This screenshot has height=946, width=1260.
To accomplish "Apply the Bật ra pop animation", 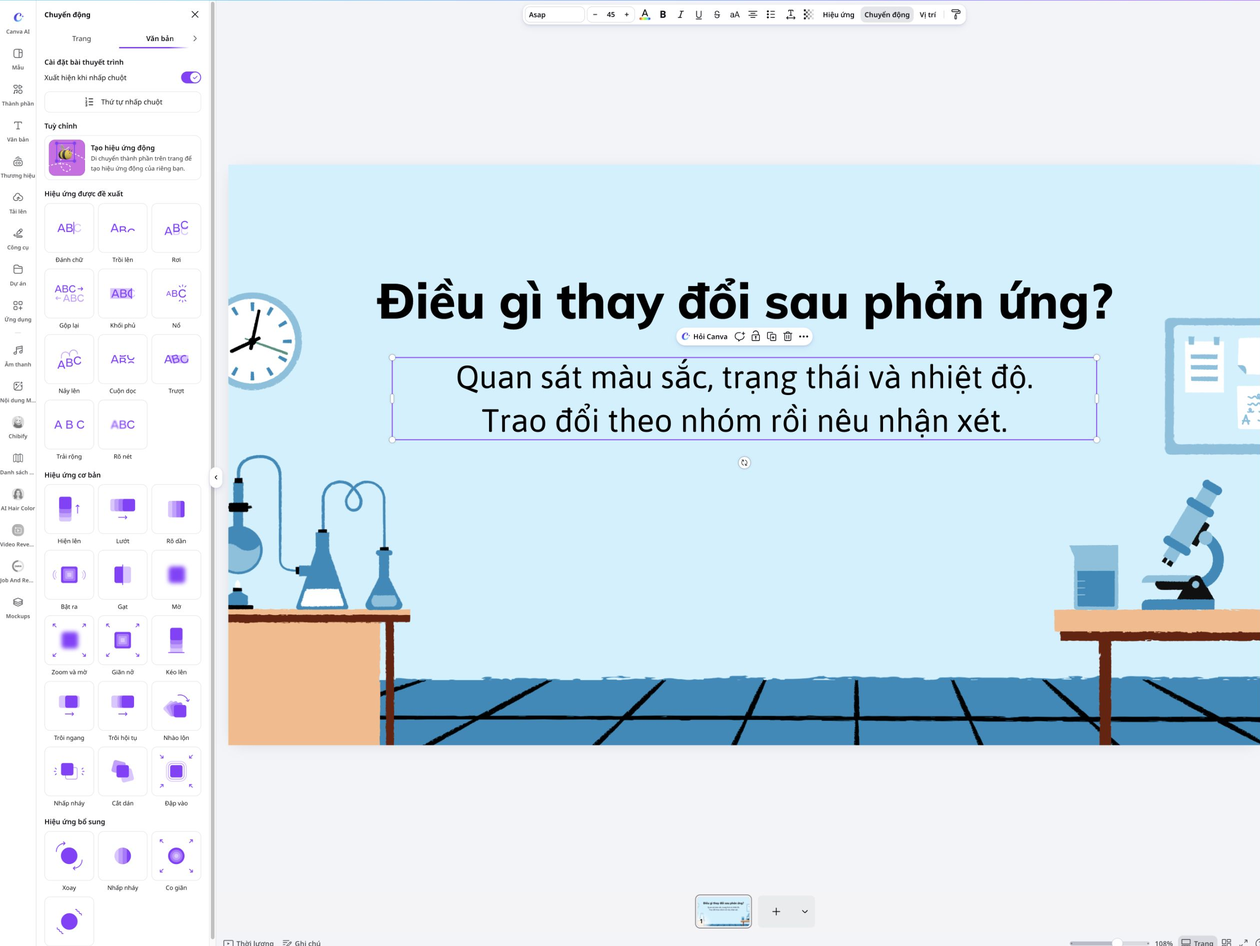I will [x=70, y=575].
